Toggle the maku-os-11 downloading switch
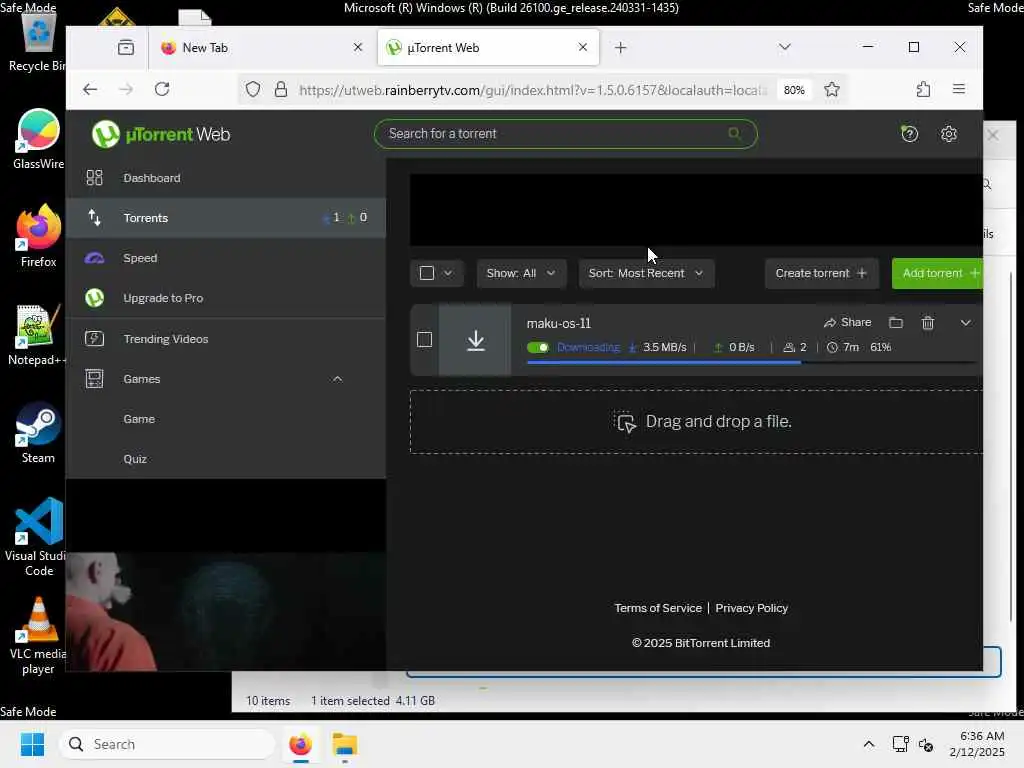The image size is (1024, 768). coord(538,347)
